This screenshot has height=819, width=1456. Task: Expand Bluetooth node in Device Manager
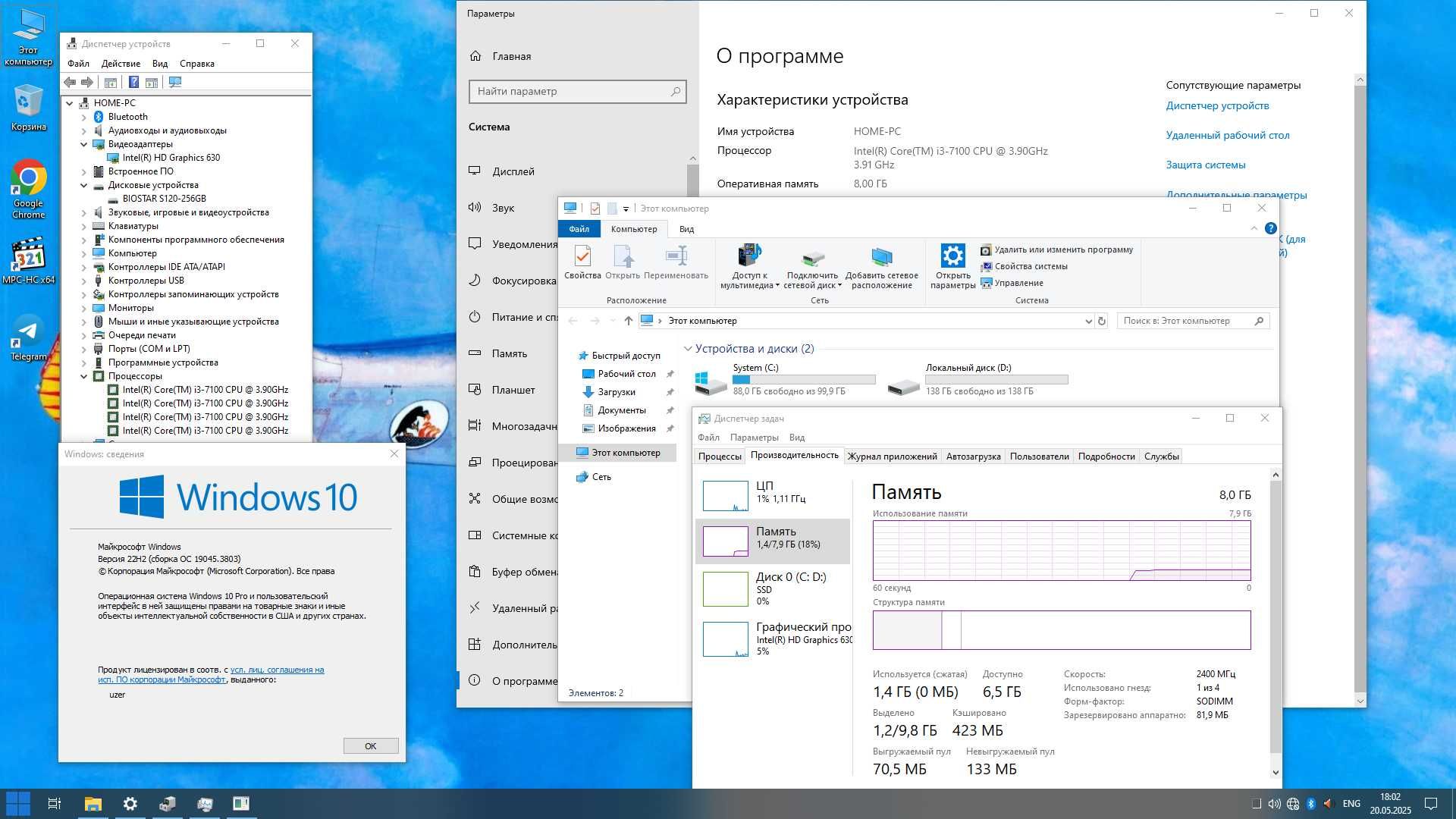point(84,117)
